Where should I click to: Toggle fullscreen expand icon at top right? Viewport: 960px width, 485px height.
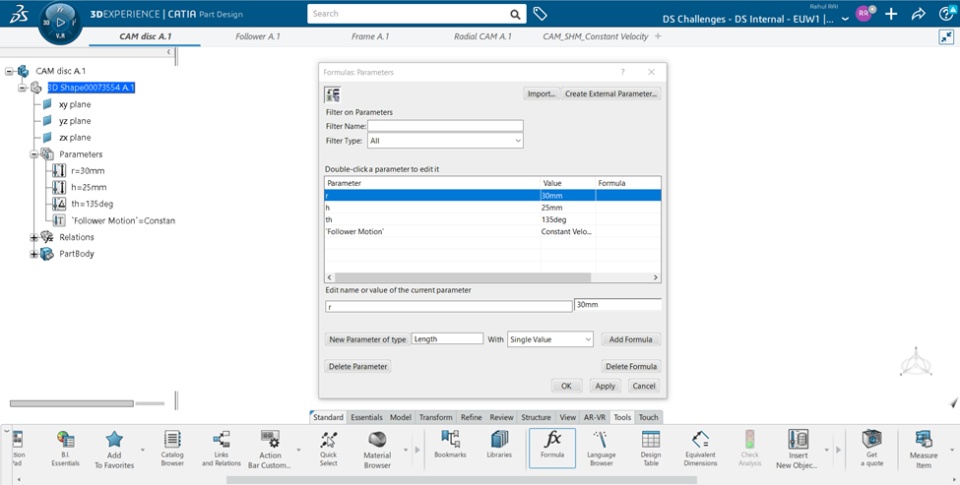click(947, 37)
